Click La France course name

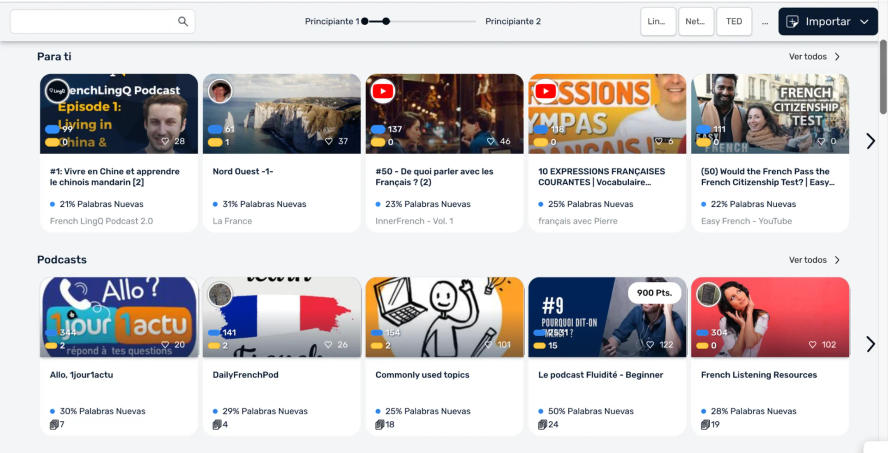pyautogui.click(x=232, y=221)
